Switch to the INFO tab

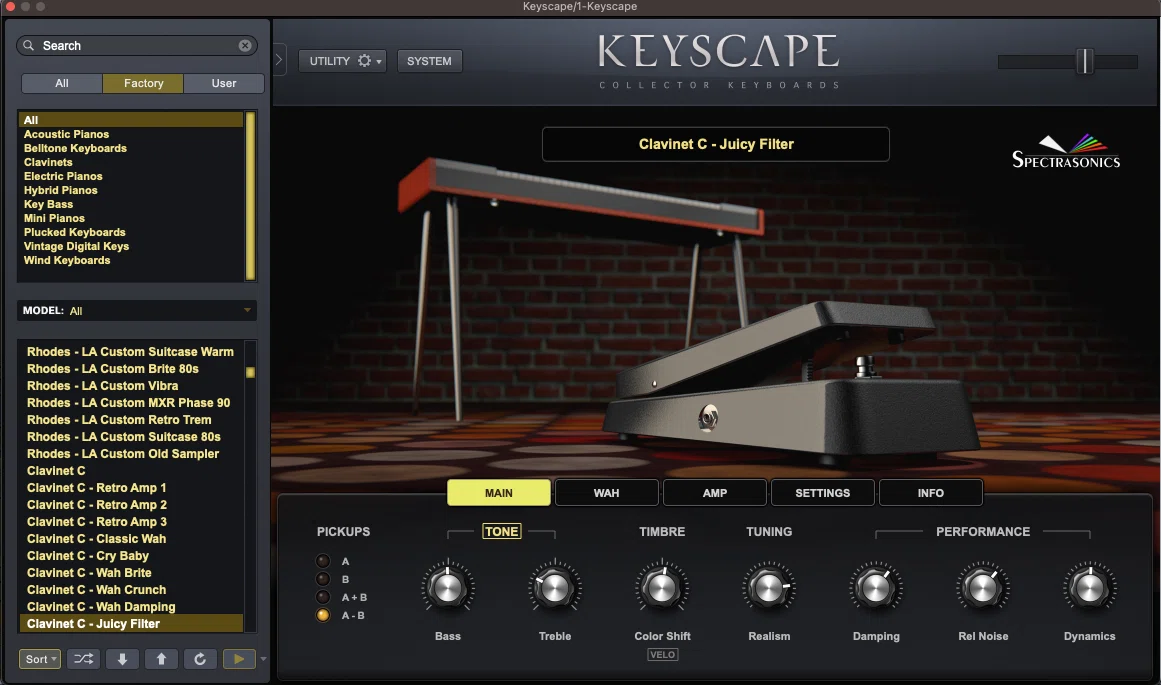[x=931, y=492]
